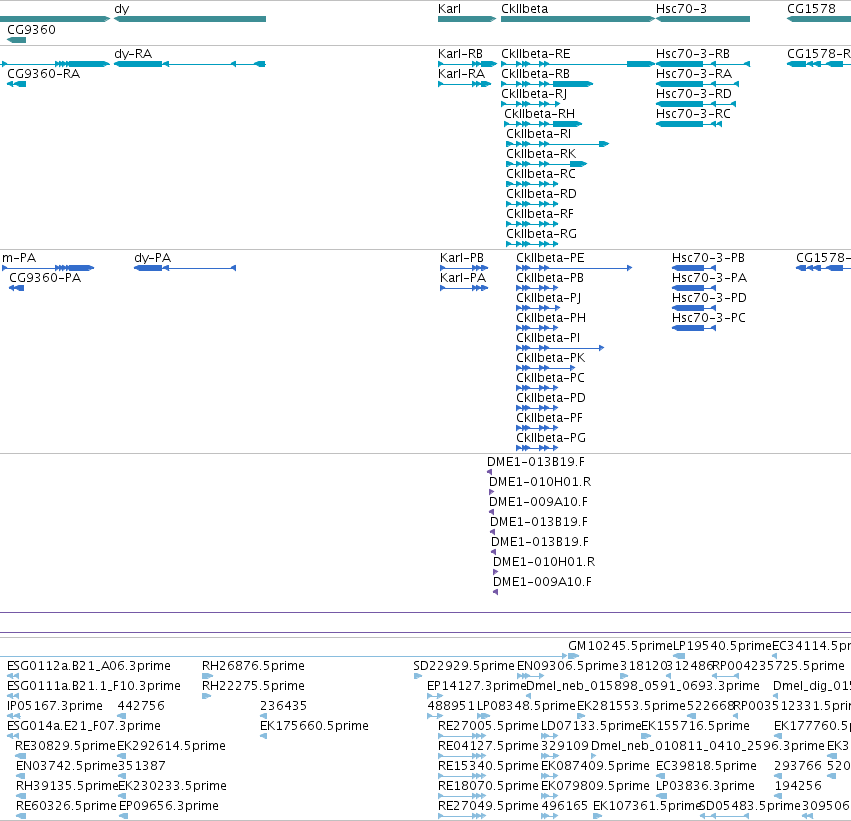Select transcript dy-RA

pyautogui.click(x=133, y=54)
